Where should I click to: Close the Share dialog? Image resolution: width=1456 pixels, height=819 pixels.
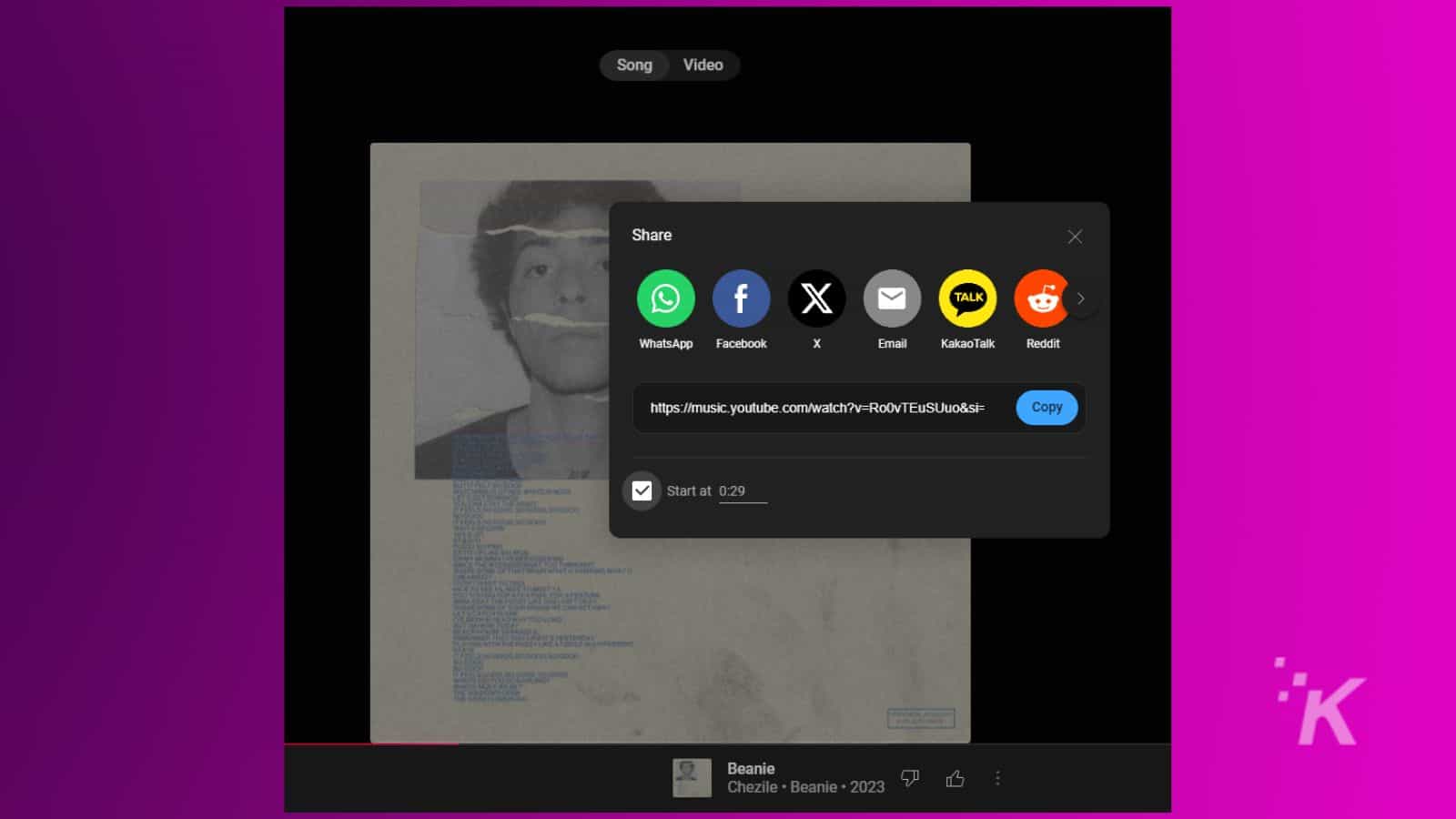tap(1075, 237)
